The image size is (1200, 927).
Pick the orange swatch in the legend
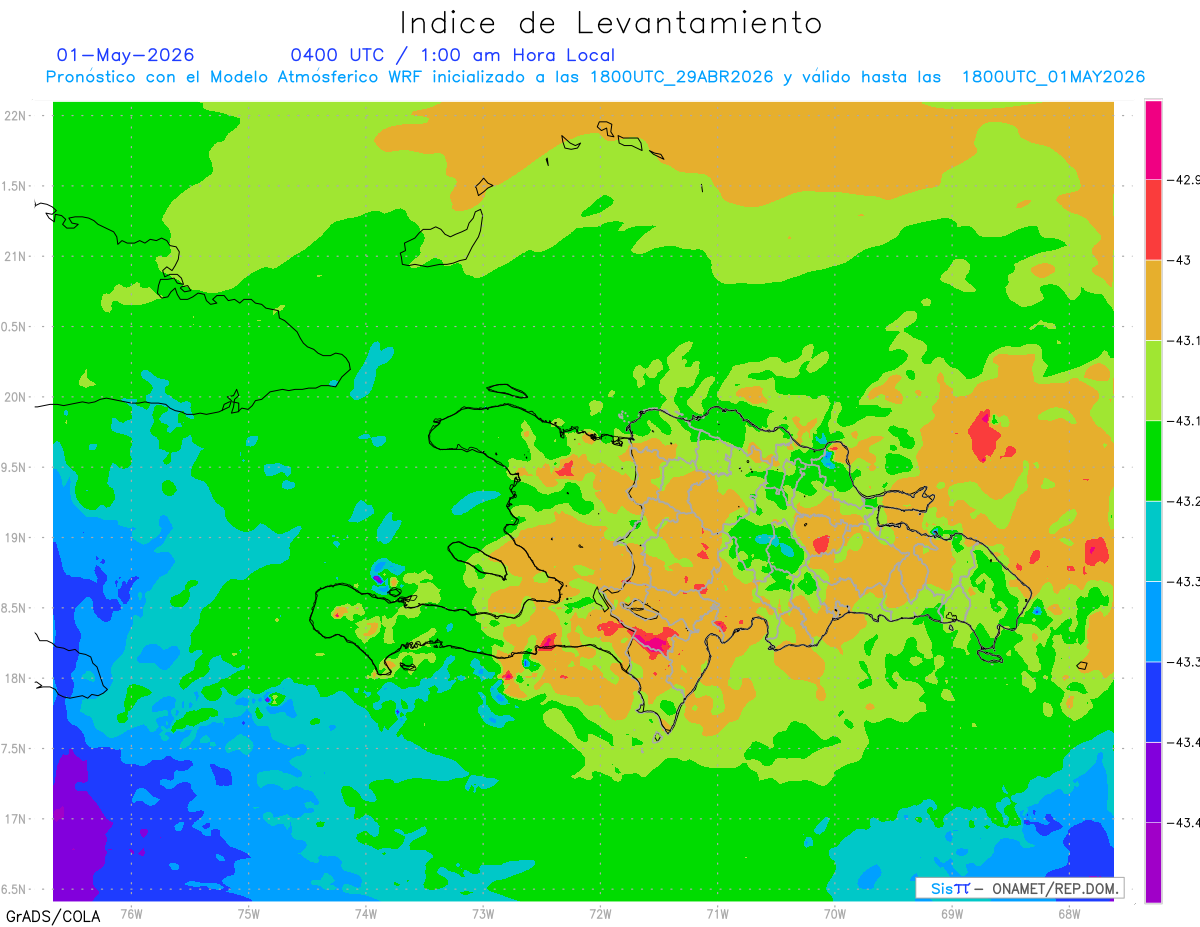[1153, 300]
